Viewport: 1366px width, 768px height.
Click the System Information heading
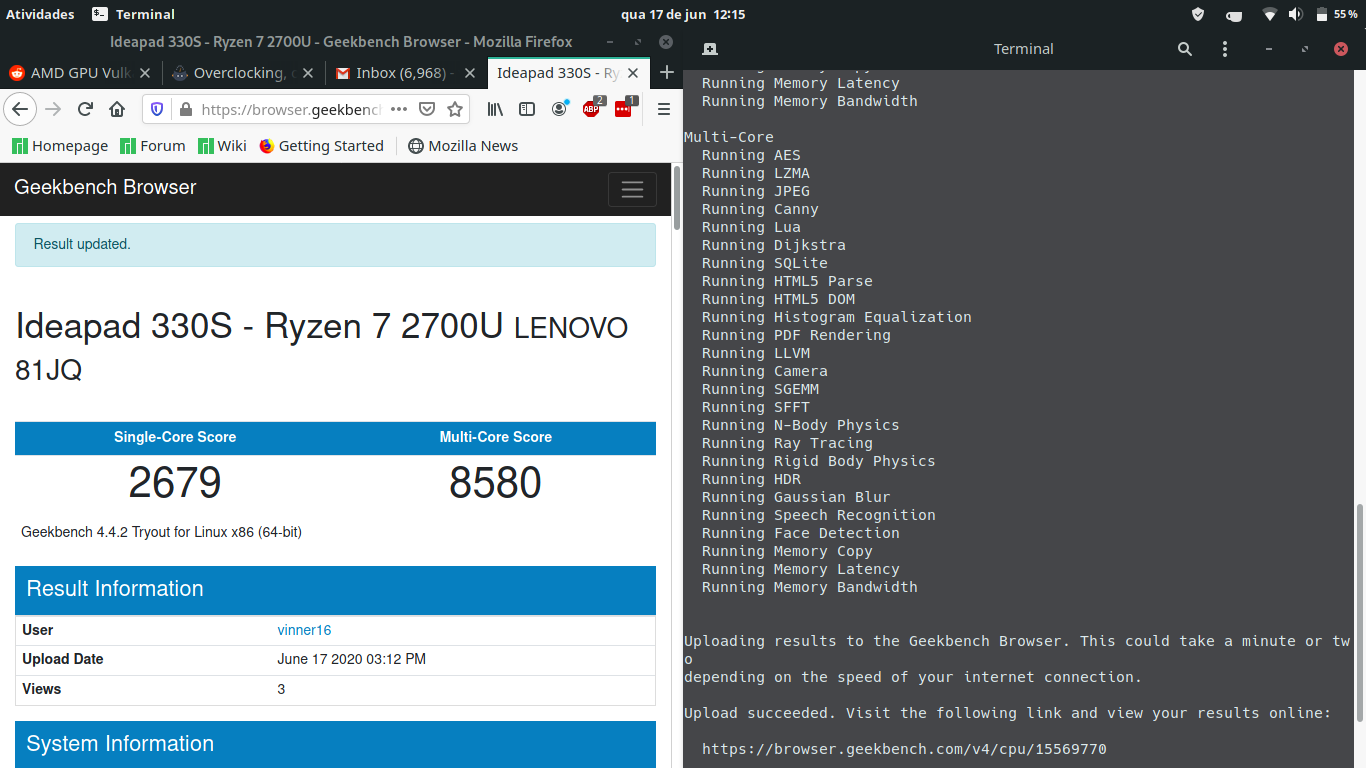click(120, 744)
